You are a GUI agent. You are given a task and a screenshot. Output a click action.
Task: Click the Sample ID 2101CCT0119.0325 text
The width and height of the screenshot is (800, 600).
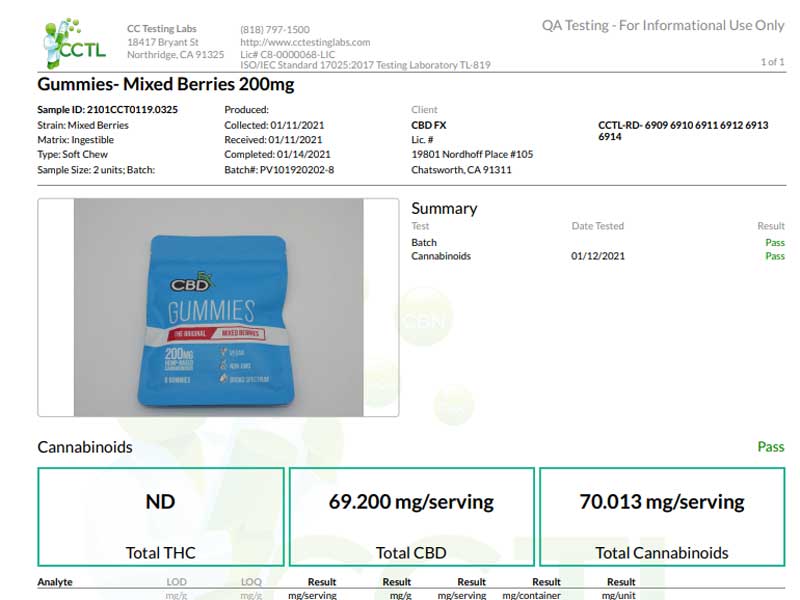tap(105, 109)
